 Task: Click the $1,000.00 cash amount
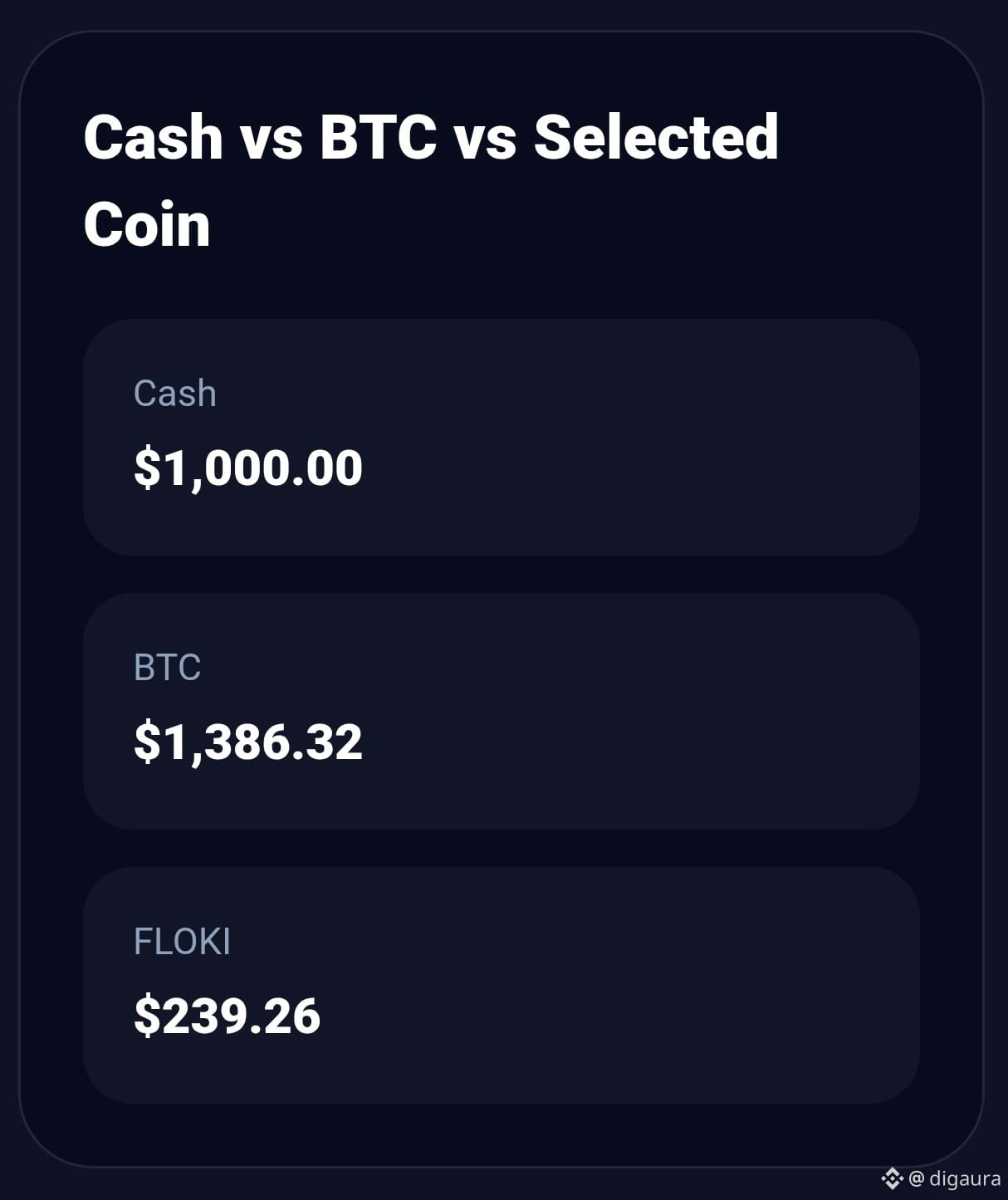tap(248, 467)
